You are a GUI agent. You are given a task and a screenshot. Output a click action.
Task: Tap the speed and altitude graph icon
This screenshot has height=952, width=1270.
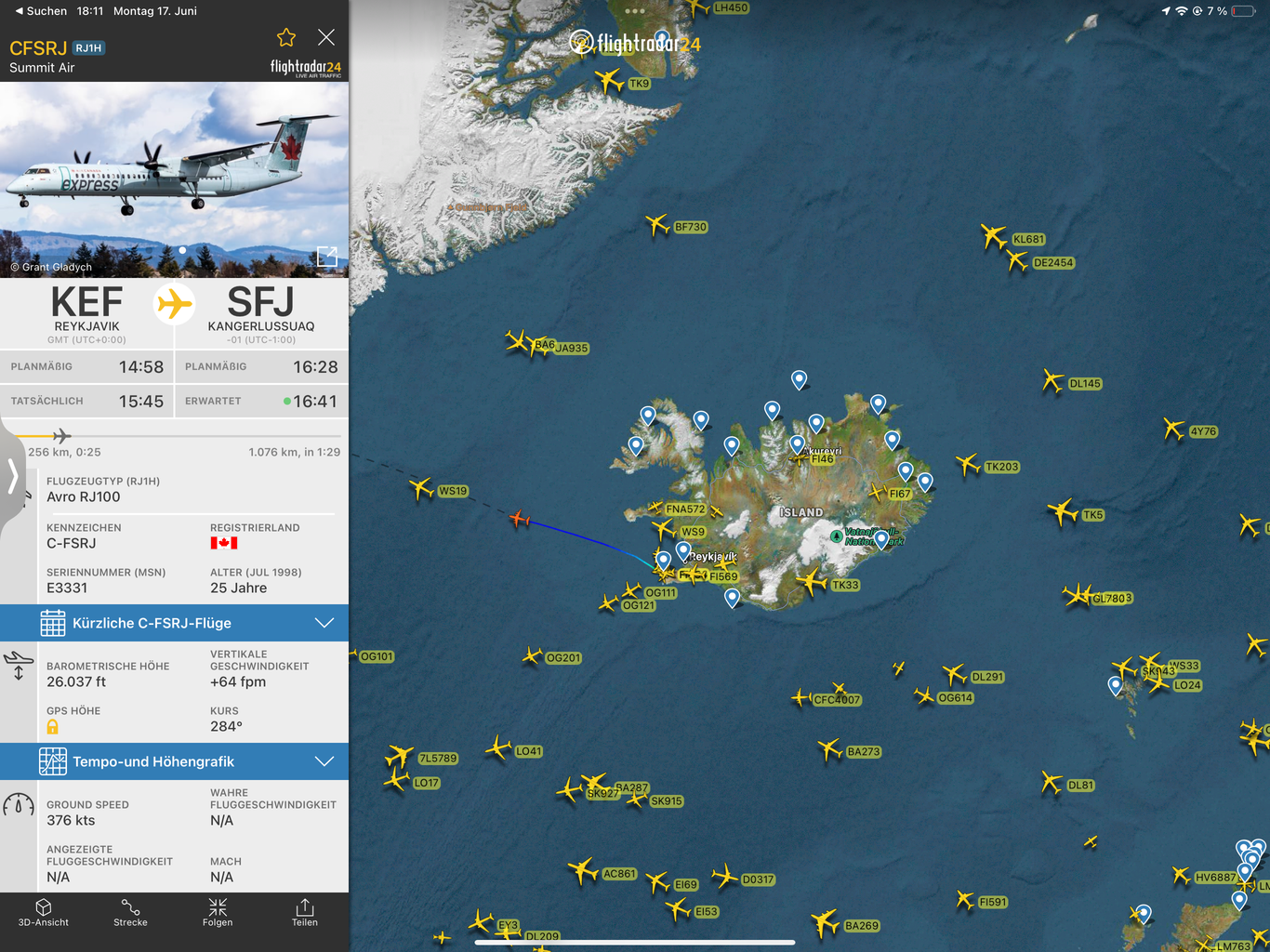[x=53, y=761]
